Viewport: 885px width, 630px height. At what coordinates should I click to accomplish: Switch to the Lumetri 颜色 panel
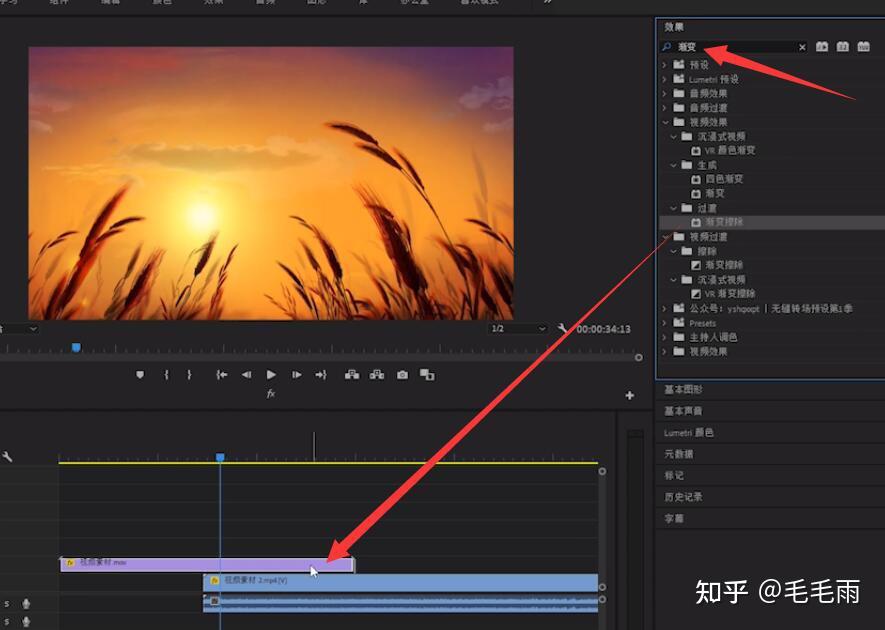click(692, 433)
